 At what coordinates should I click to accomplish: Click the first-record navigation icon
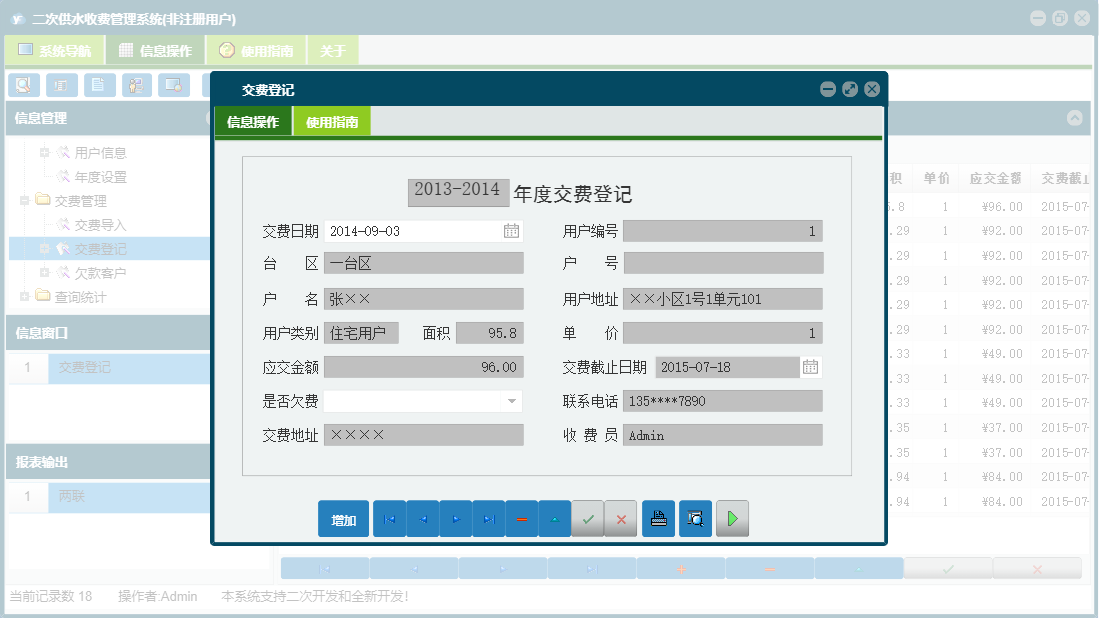pos(389,518)
